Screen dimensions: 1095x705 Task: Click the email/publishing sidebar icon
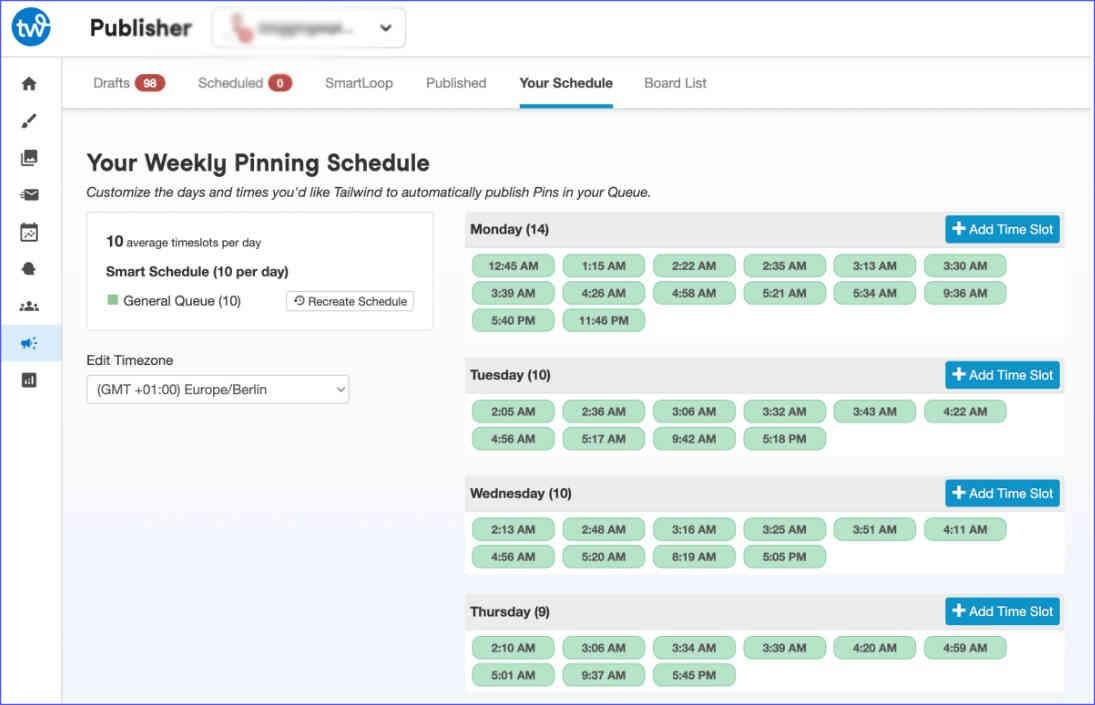point(29,192)
